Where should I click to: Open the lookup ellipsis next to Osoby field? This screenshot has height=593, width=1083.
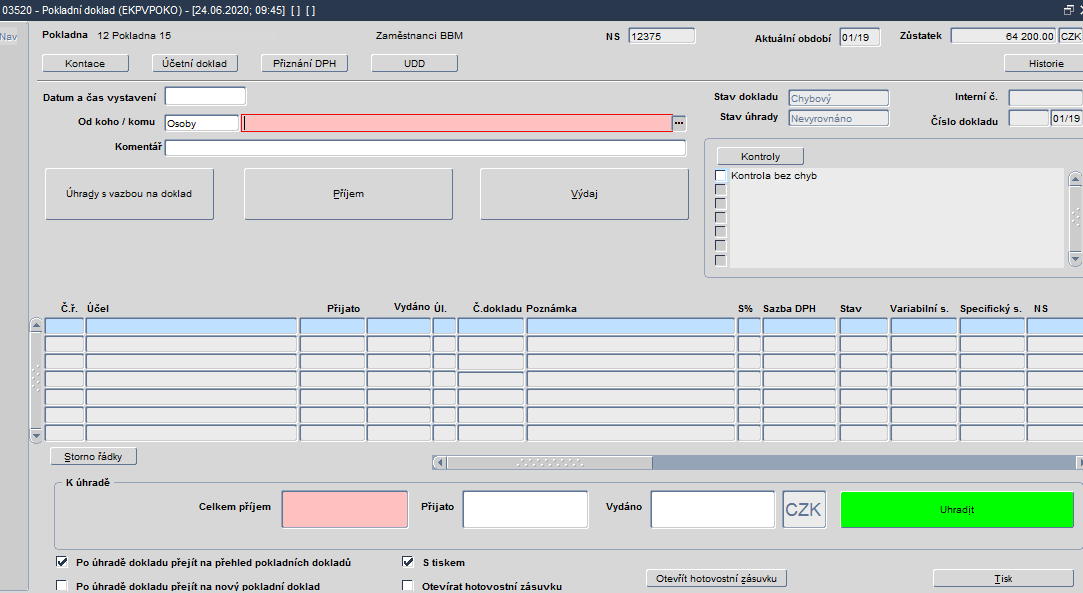(679, 123)
